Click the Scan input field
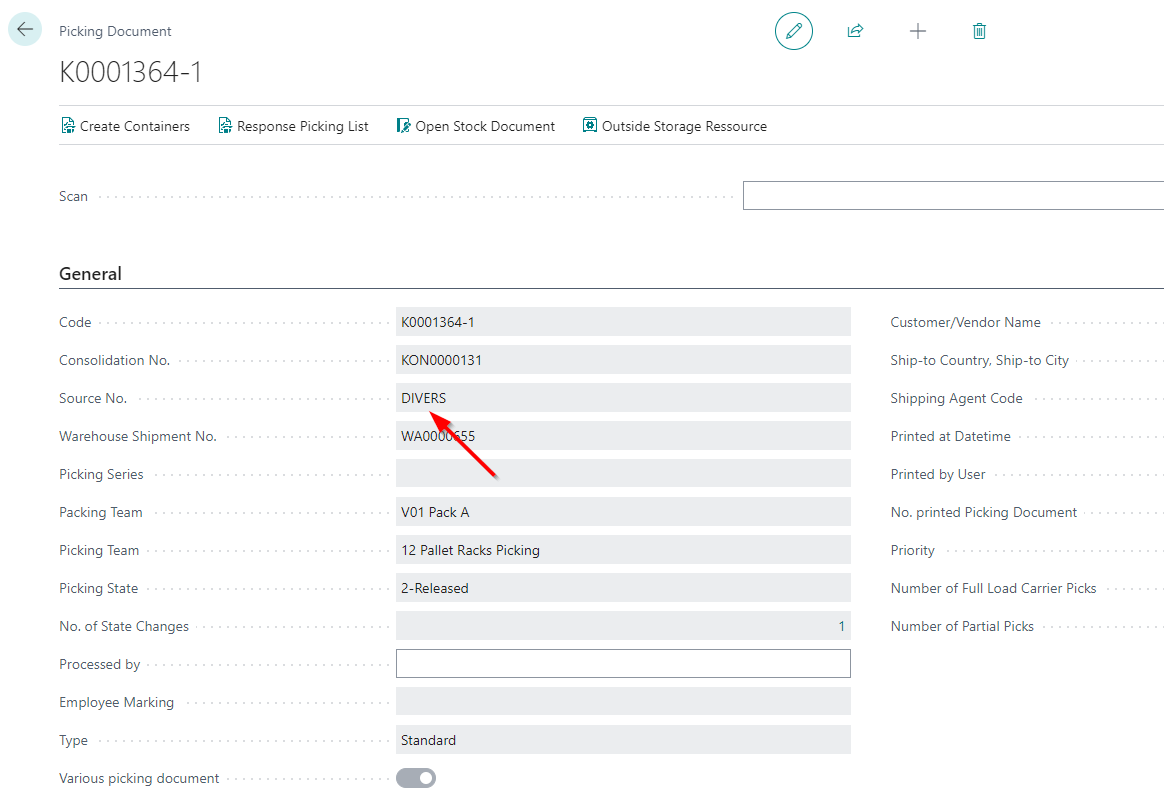 click(952, 196)
